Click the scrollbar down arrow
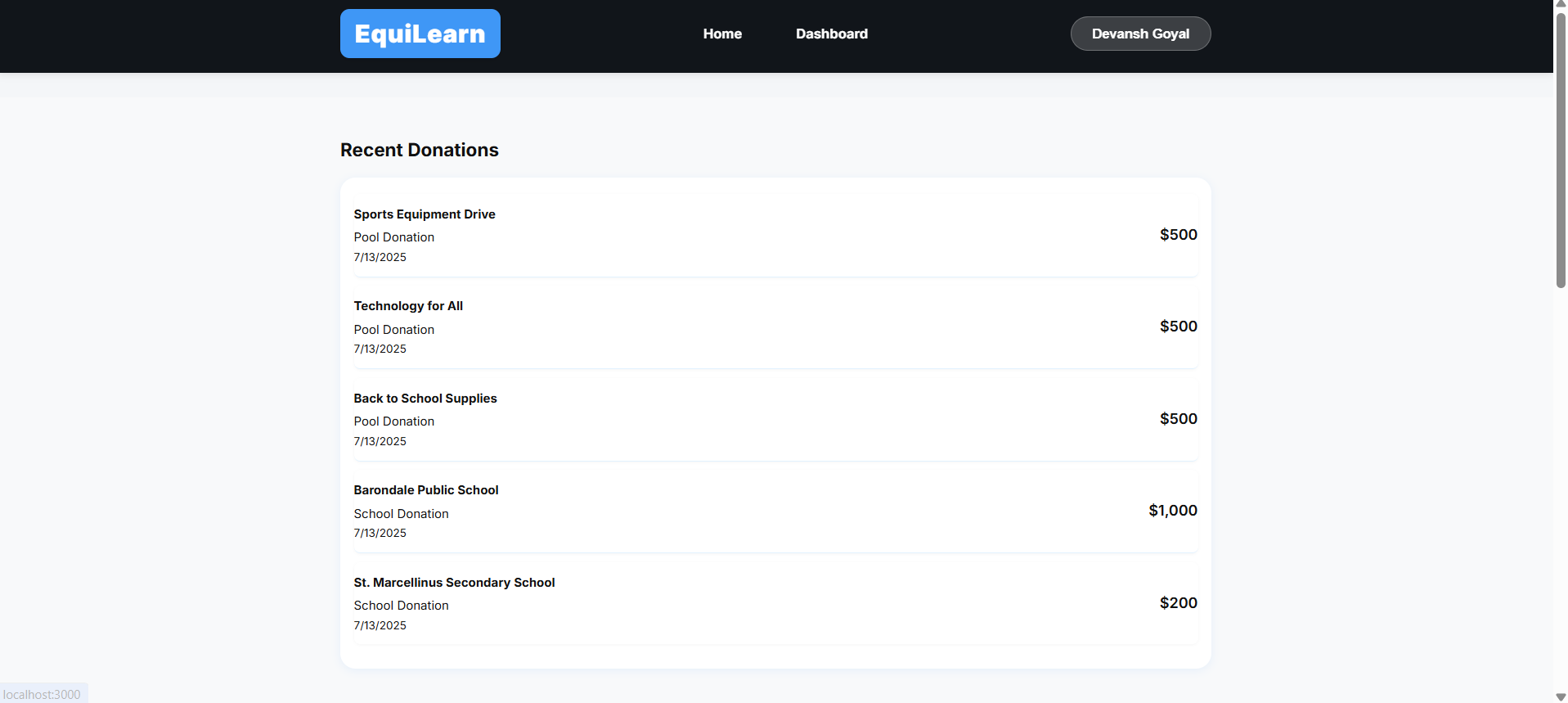Image resolution: width=1568 pixels, height=703 pixels. coord(1561,696)
